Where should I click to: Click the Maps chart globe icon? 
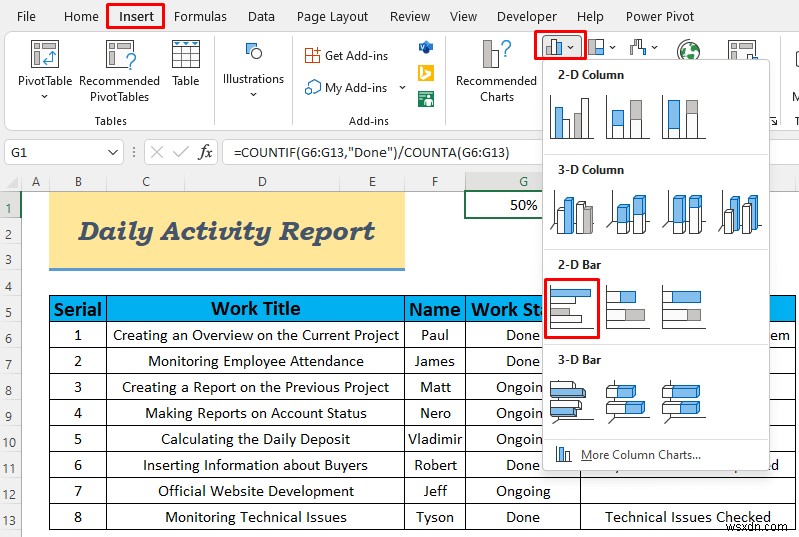(x=688, y=50)
